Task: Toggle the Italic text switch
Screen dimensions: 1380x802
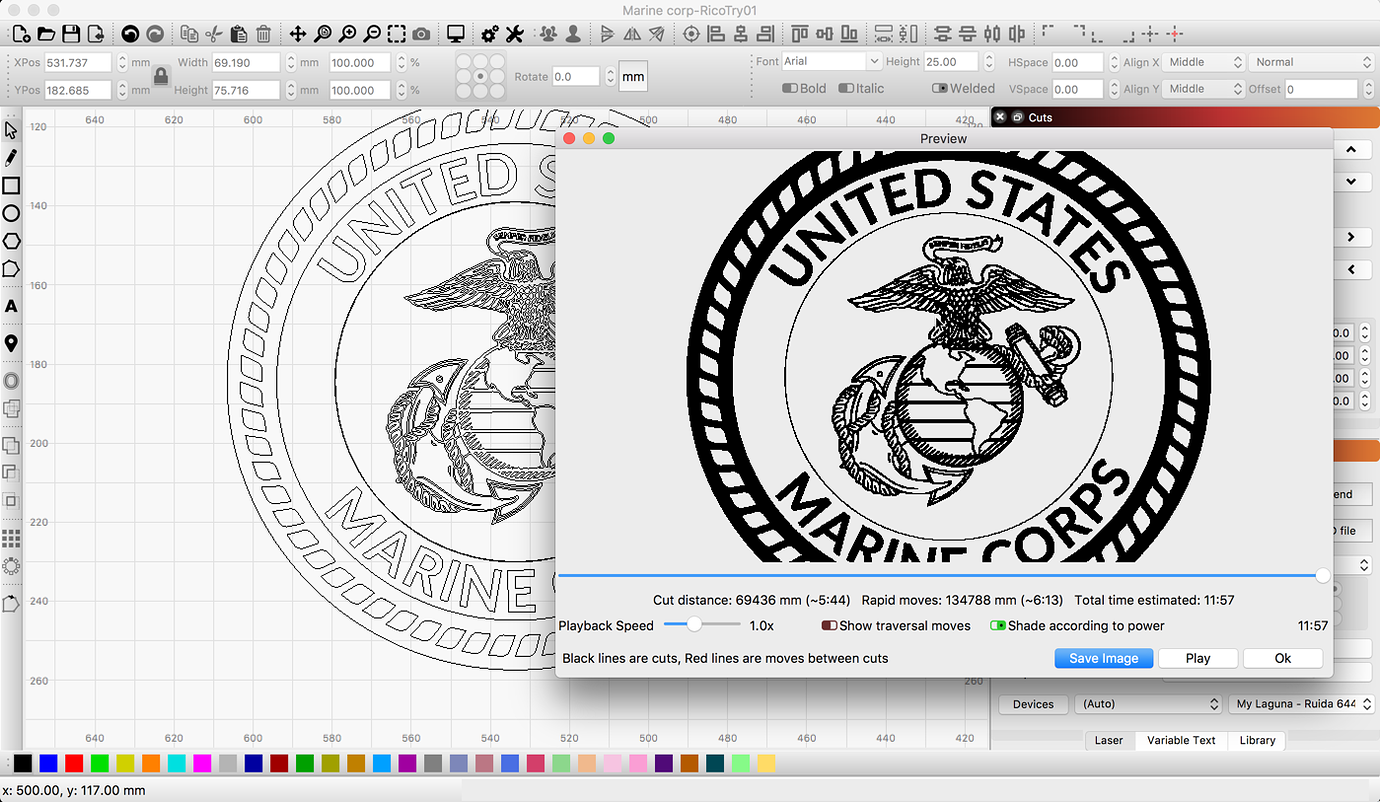Action: (847, 88)
